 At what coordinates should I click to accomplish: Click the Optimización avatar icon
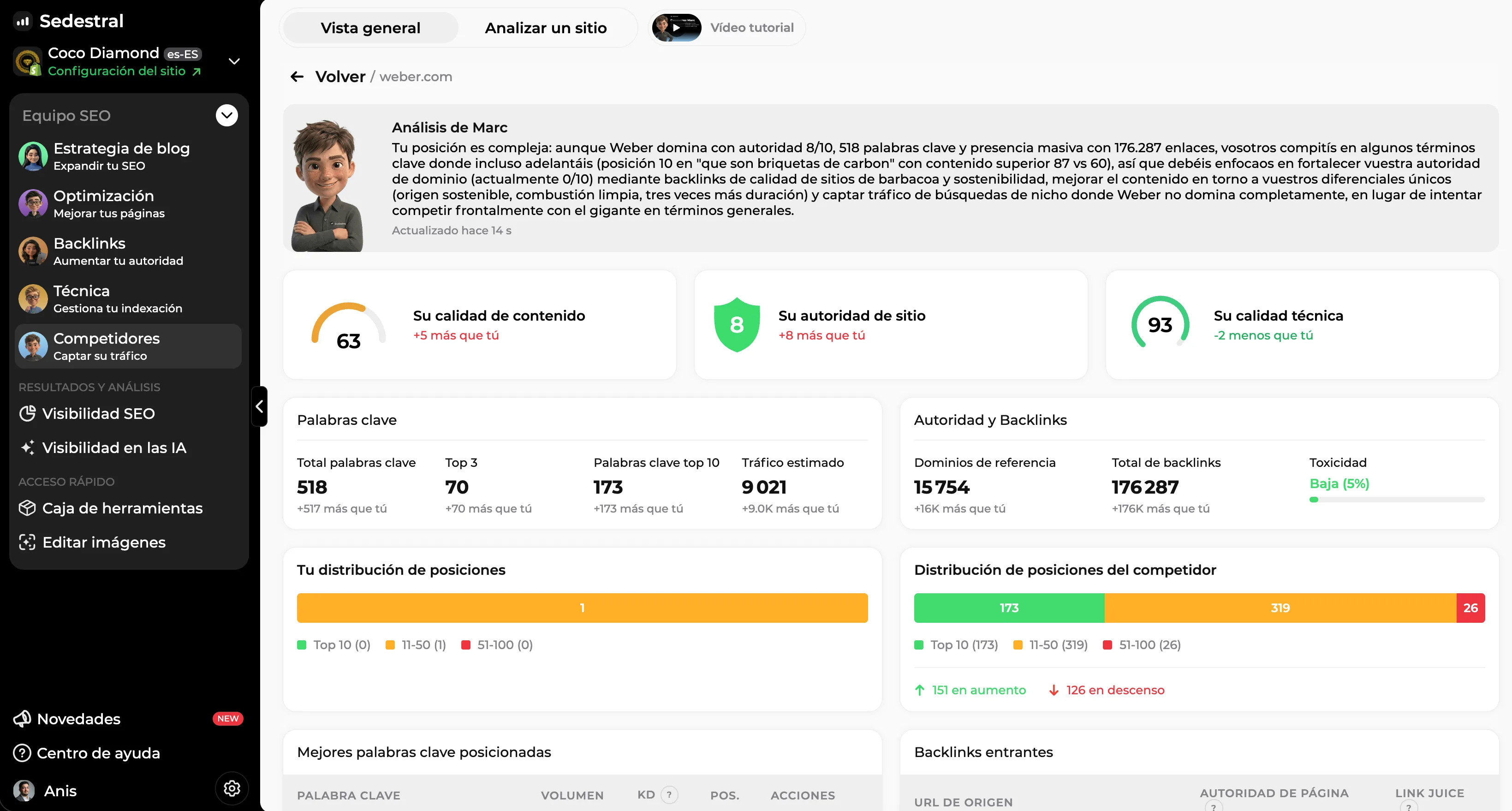coord(33,203)
